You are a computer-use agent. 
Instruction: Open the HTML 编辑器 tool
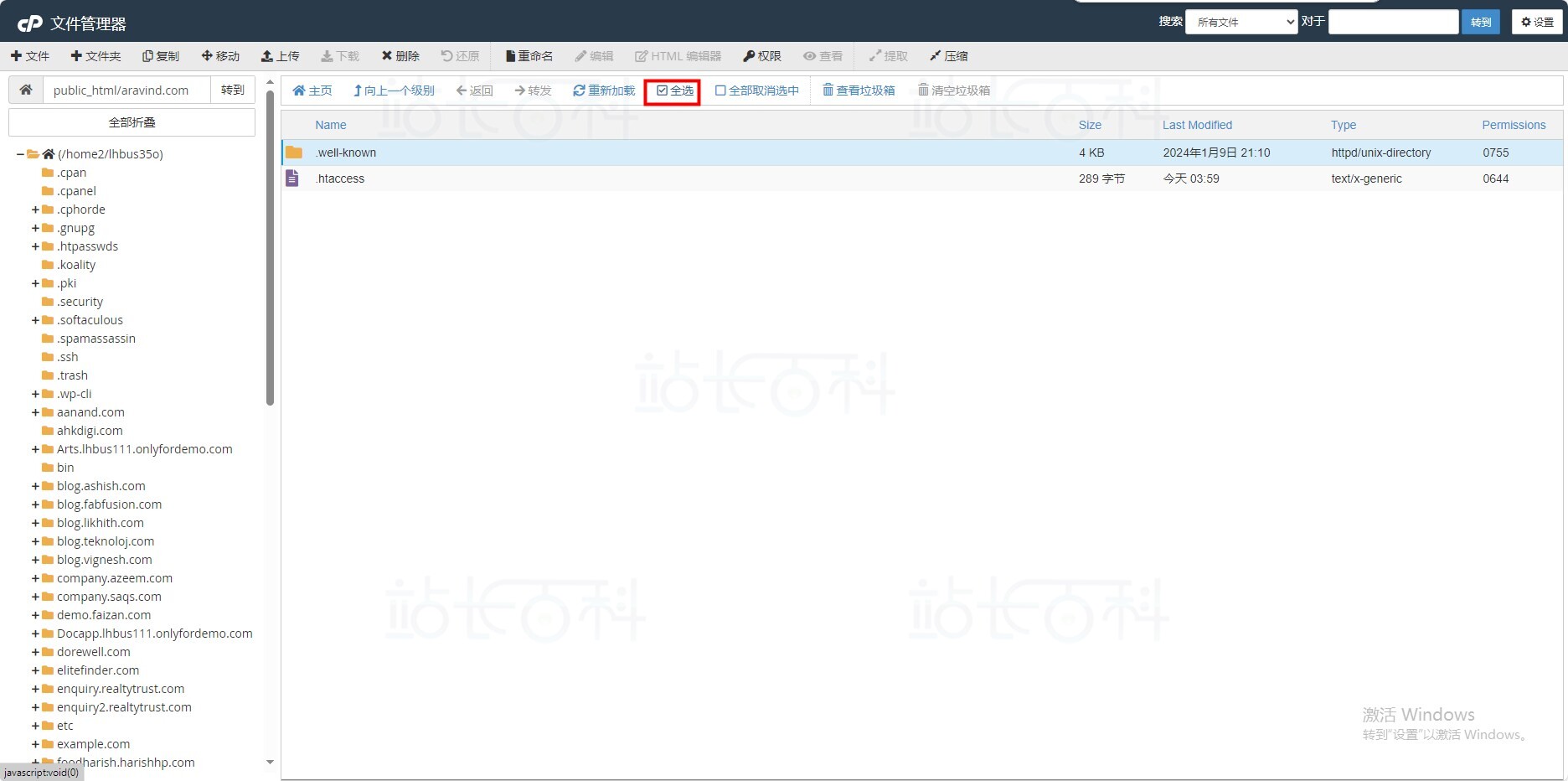tap(678, 55)
